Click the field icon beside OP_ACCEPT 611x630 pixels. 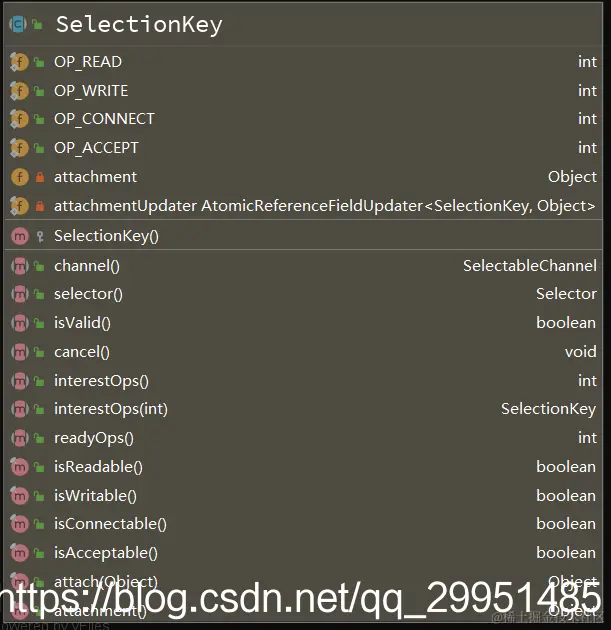(19, 148)
